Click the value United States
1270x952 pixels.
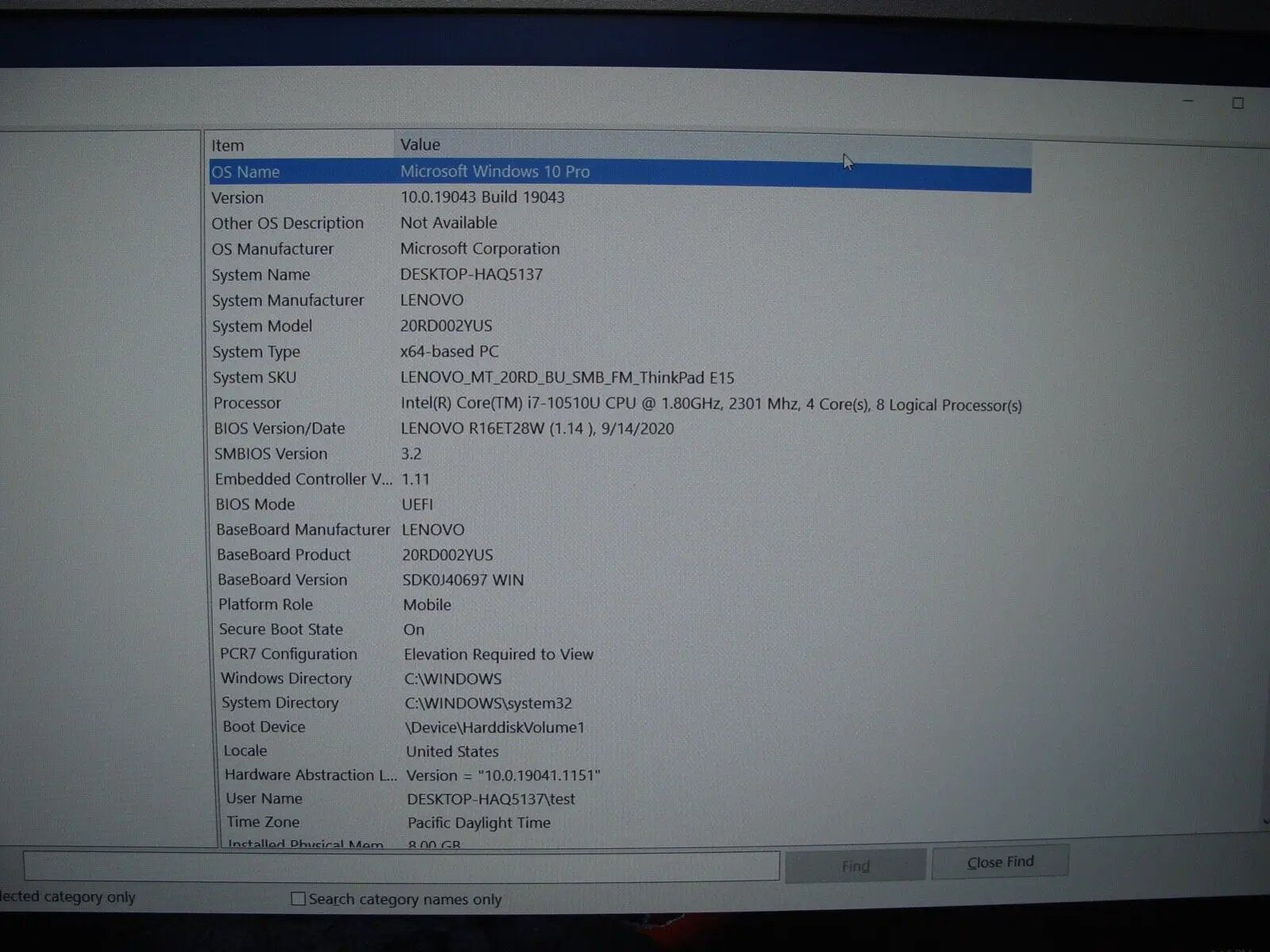point(452,751)
